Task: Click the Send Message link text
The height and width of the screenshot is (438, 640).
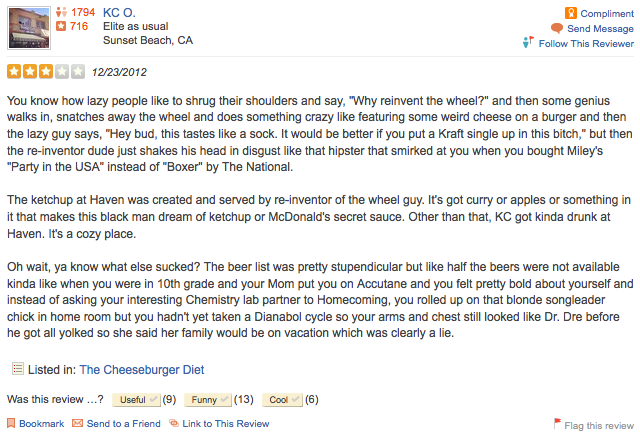Action: 600,29
